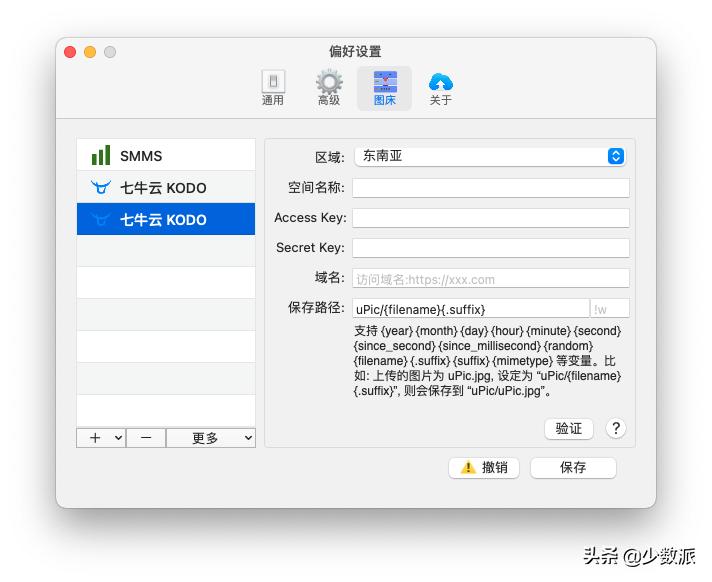Focus the Secret Key input field
Screen dimensions: 712x582
coord(491,248)
